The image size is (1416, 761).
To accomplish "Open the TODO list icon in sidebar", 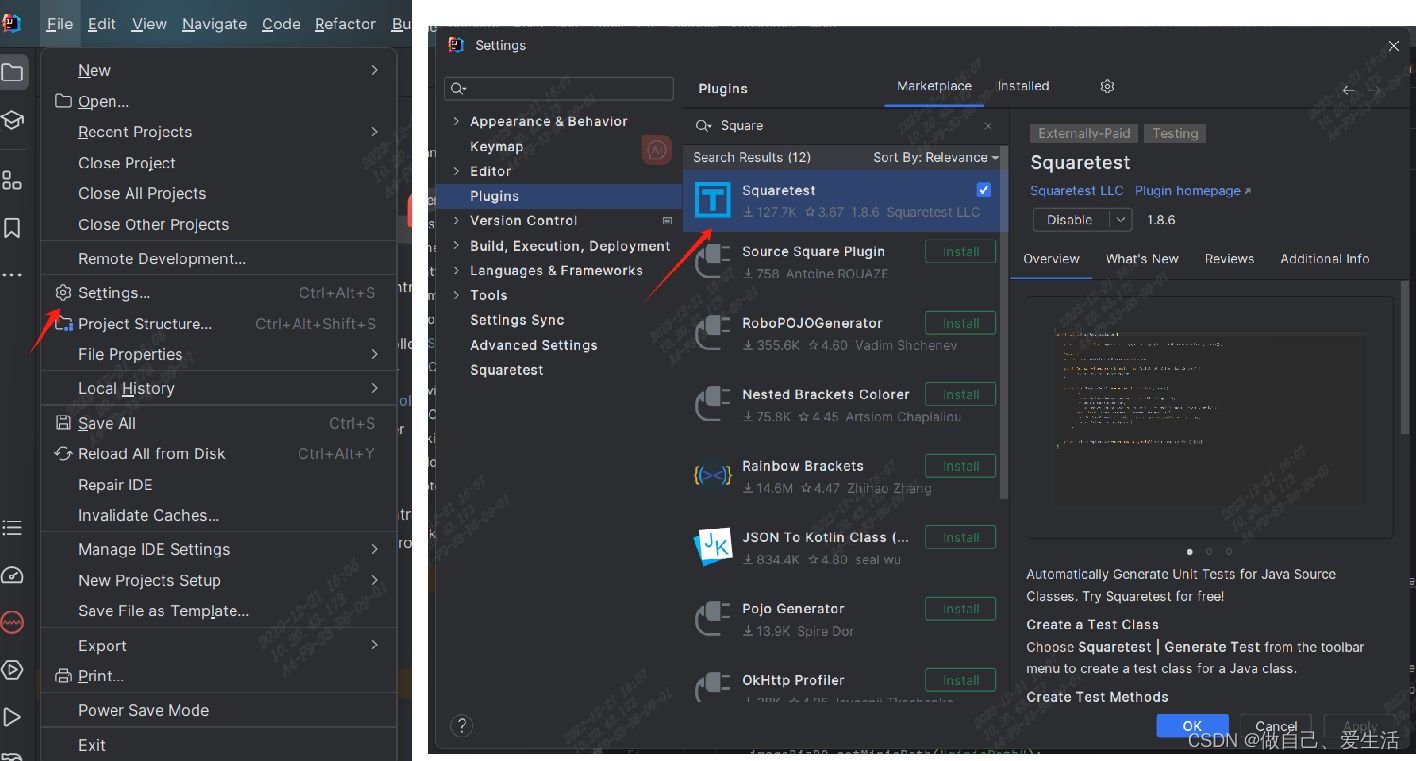I will pyautogui.click(x=12, y=528).
